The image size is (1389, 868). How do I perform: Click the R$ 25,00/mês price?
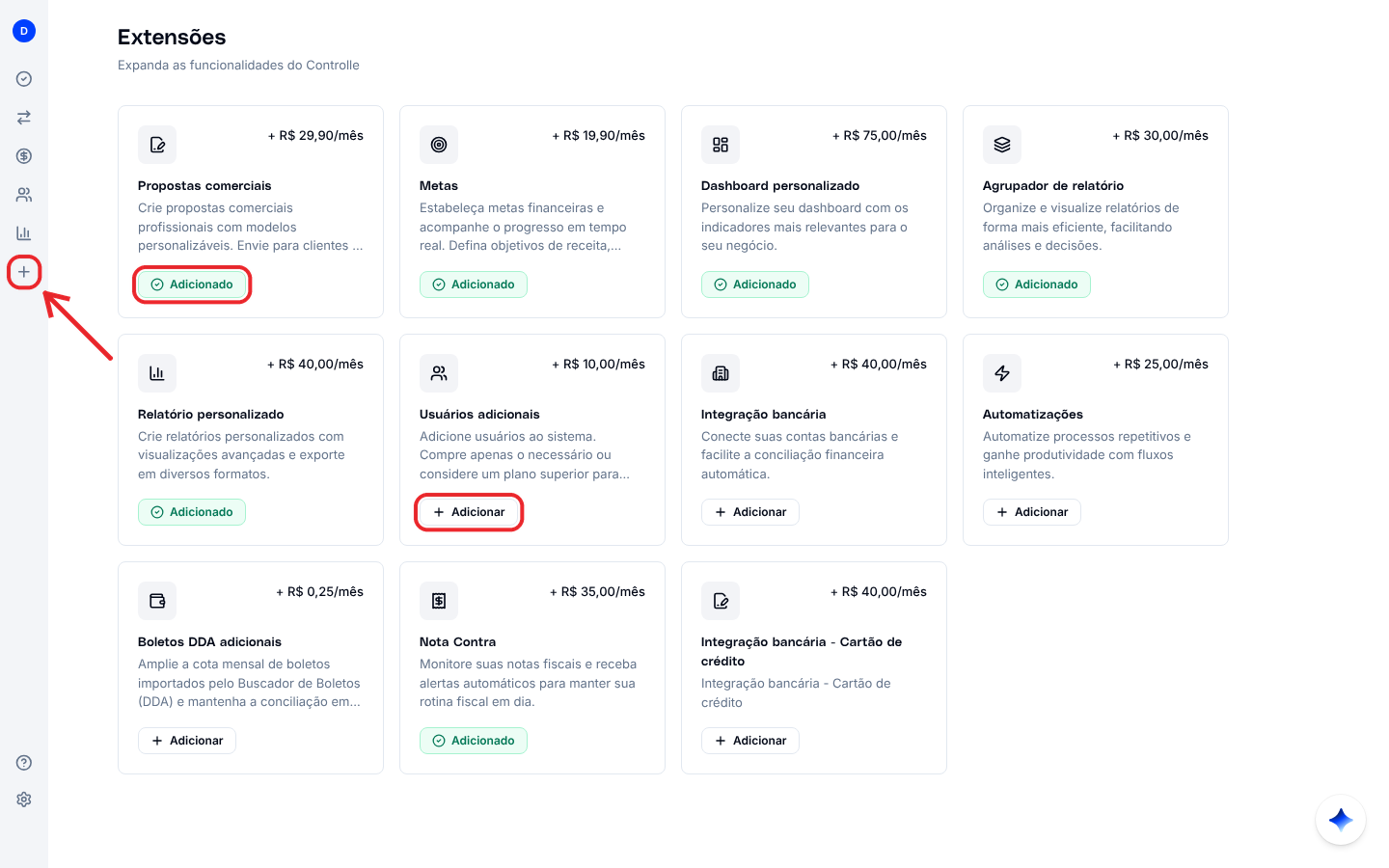pyautogui.click(x=1160, y=365)
